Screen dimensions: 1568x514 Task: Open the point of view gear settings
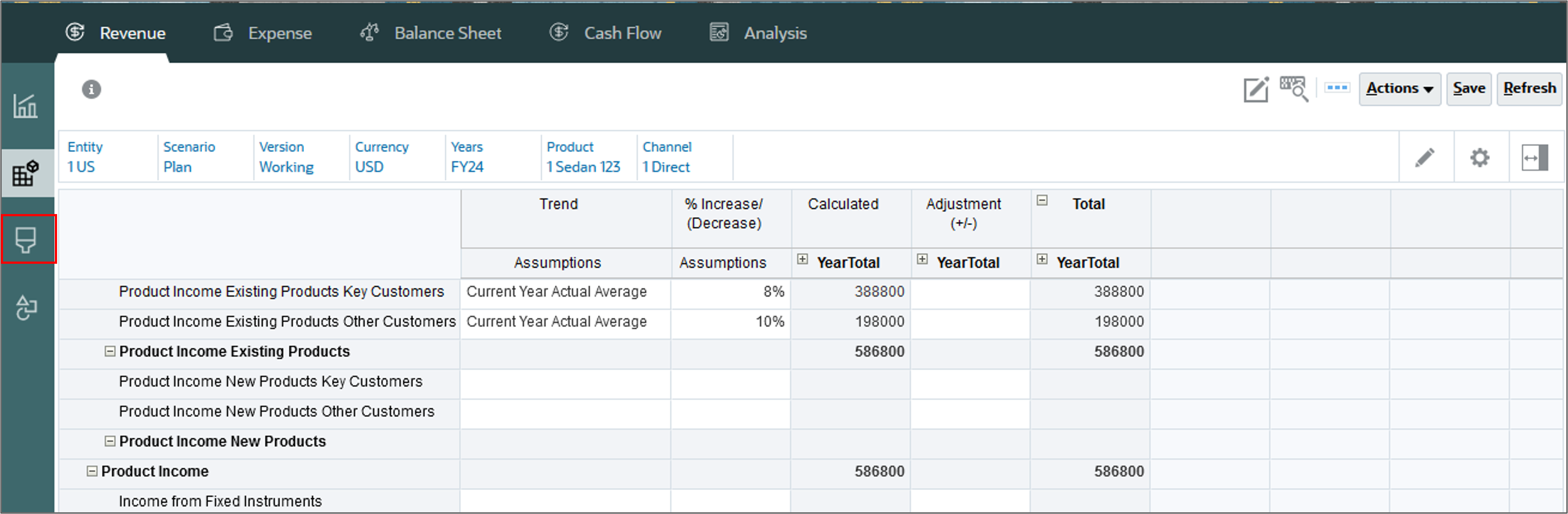click(x=1480, y=158)
